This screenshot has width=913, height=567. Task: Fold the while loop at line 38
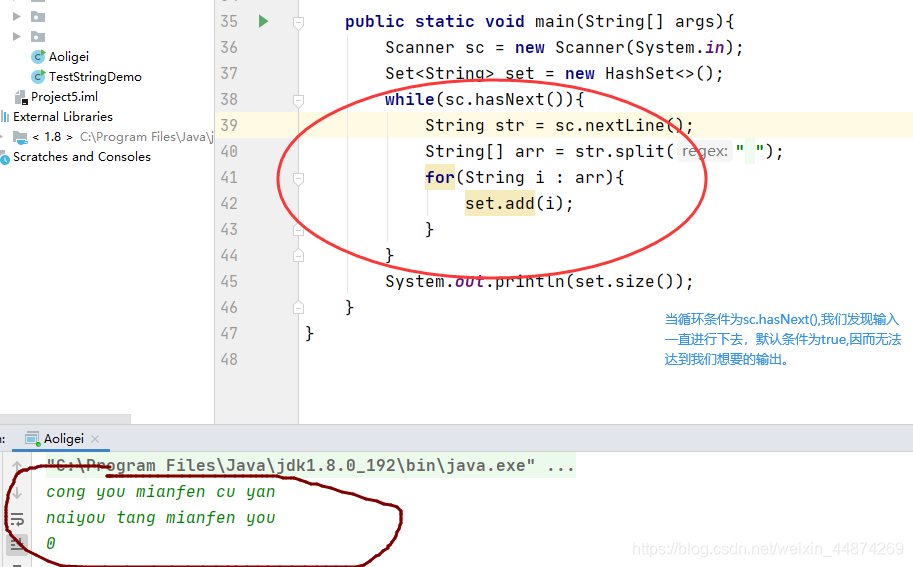[298, 101]
